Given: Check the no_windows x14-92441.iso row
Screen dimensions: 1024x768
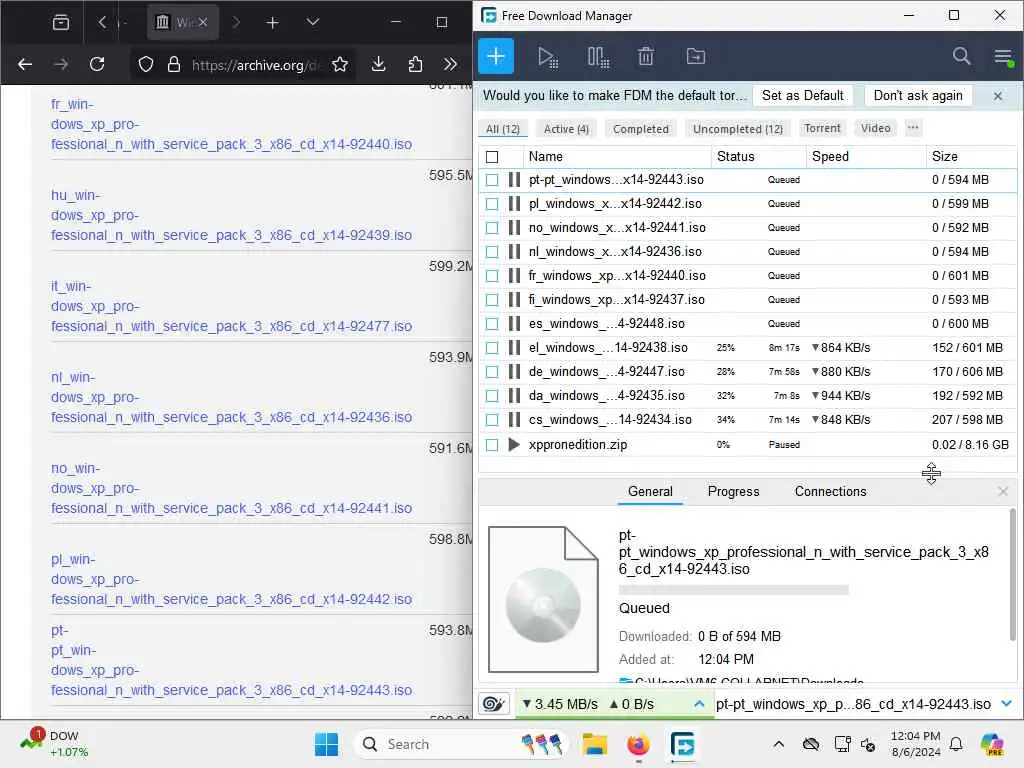Looking at the screenshot, I should pyautogui.click(x=492, y=228).
